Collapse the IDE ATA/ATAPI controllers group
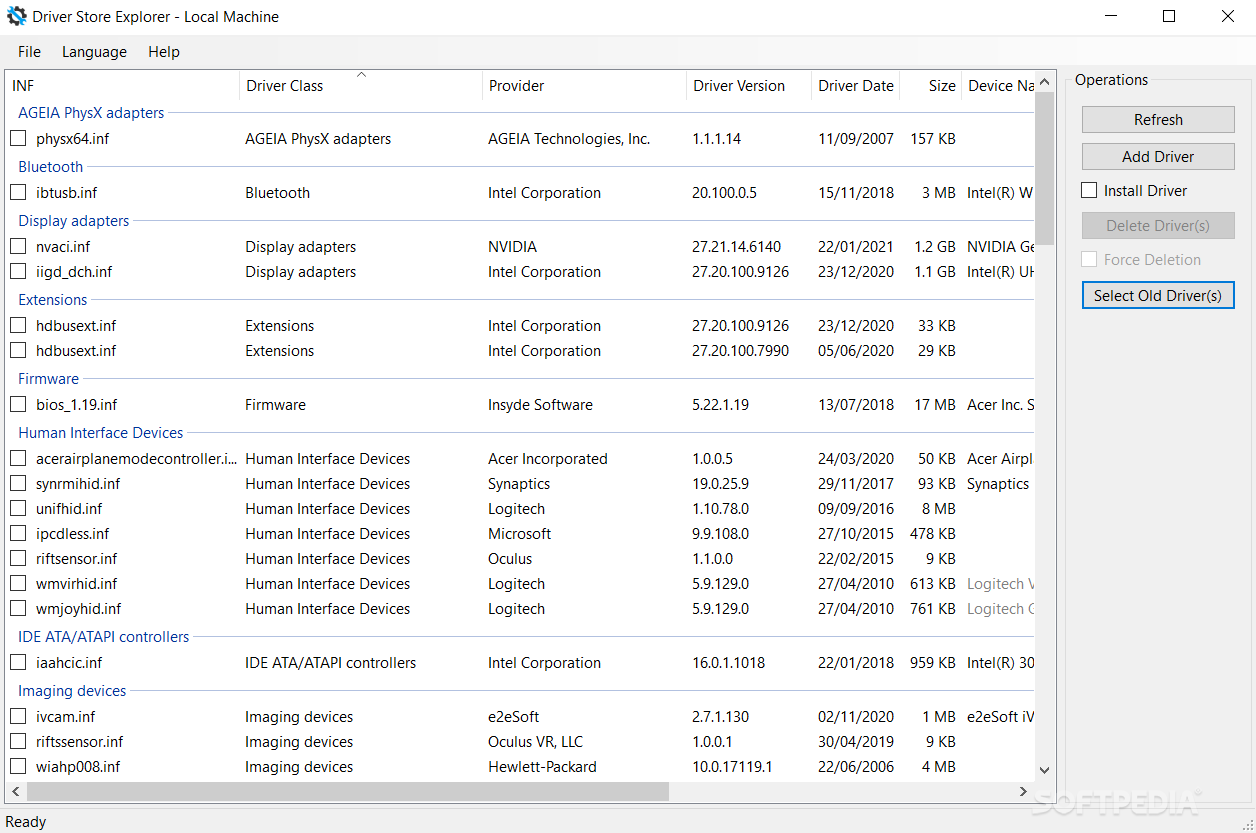This screenshot has width=1256, height=833. [104, 637]
